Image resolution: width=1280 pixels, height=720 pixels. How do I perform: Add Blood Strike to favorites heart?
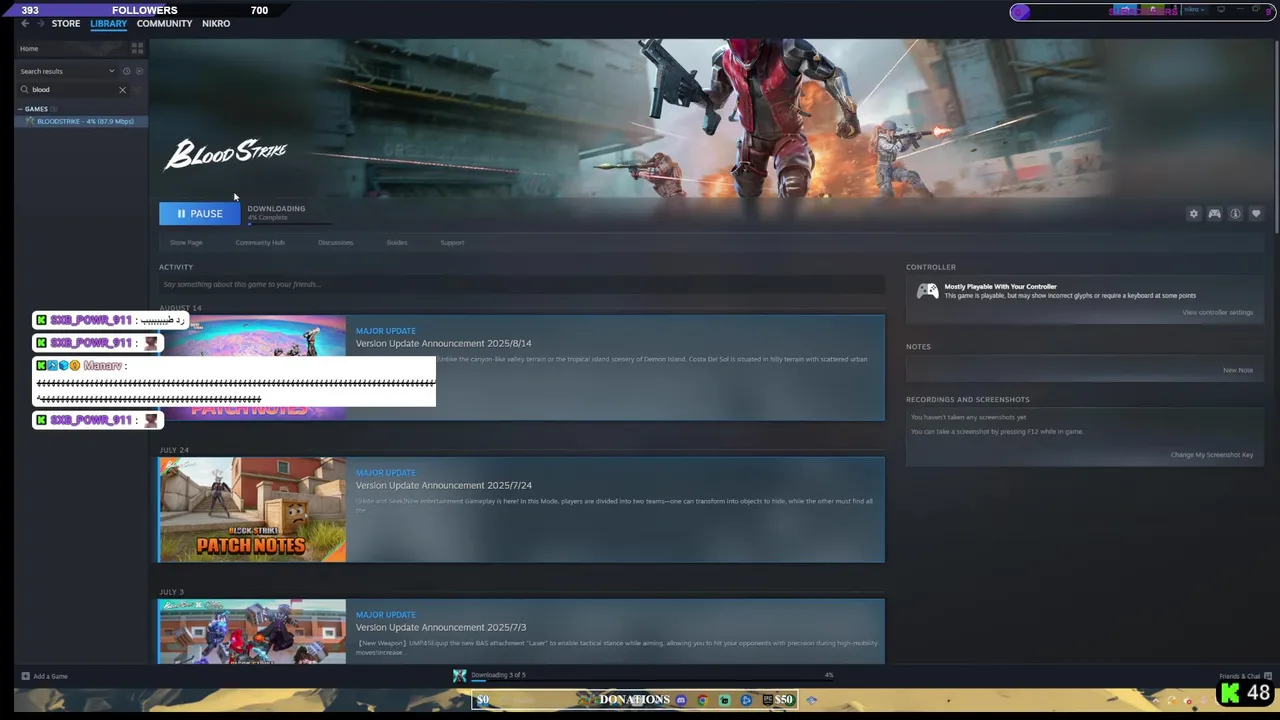pyautogui.click(x=1256, y=213)
